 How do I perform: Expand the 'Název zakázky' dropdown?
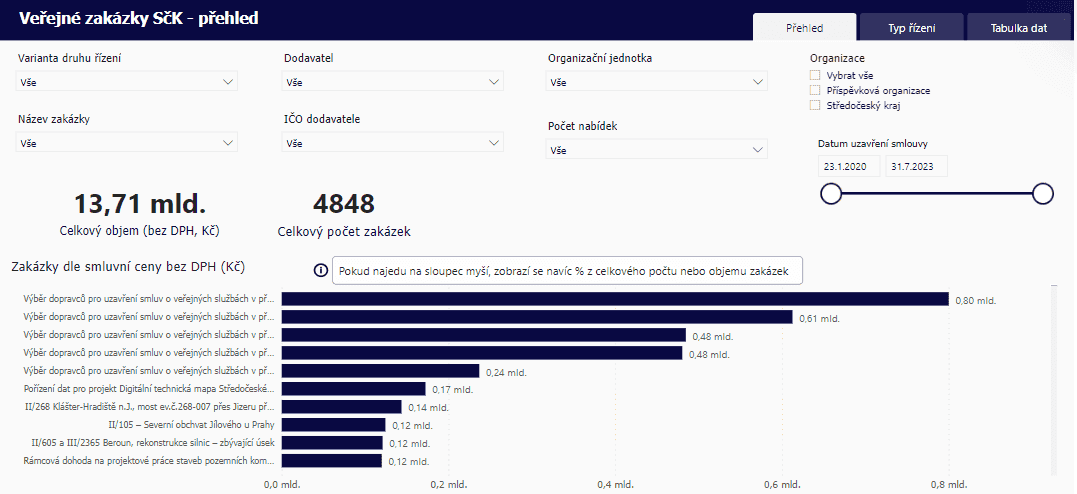pyautogui.click(x=127, y=143)
